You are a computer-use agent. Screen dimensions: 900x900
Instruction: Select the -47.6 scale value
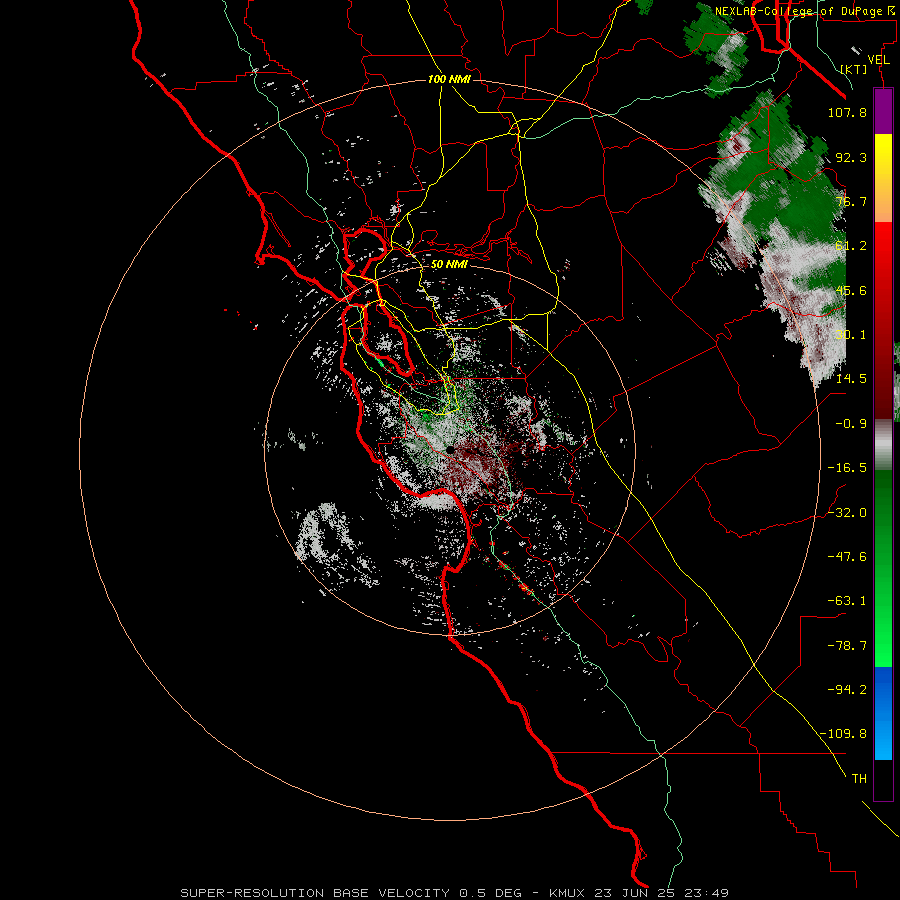(x=847, y=557)
